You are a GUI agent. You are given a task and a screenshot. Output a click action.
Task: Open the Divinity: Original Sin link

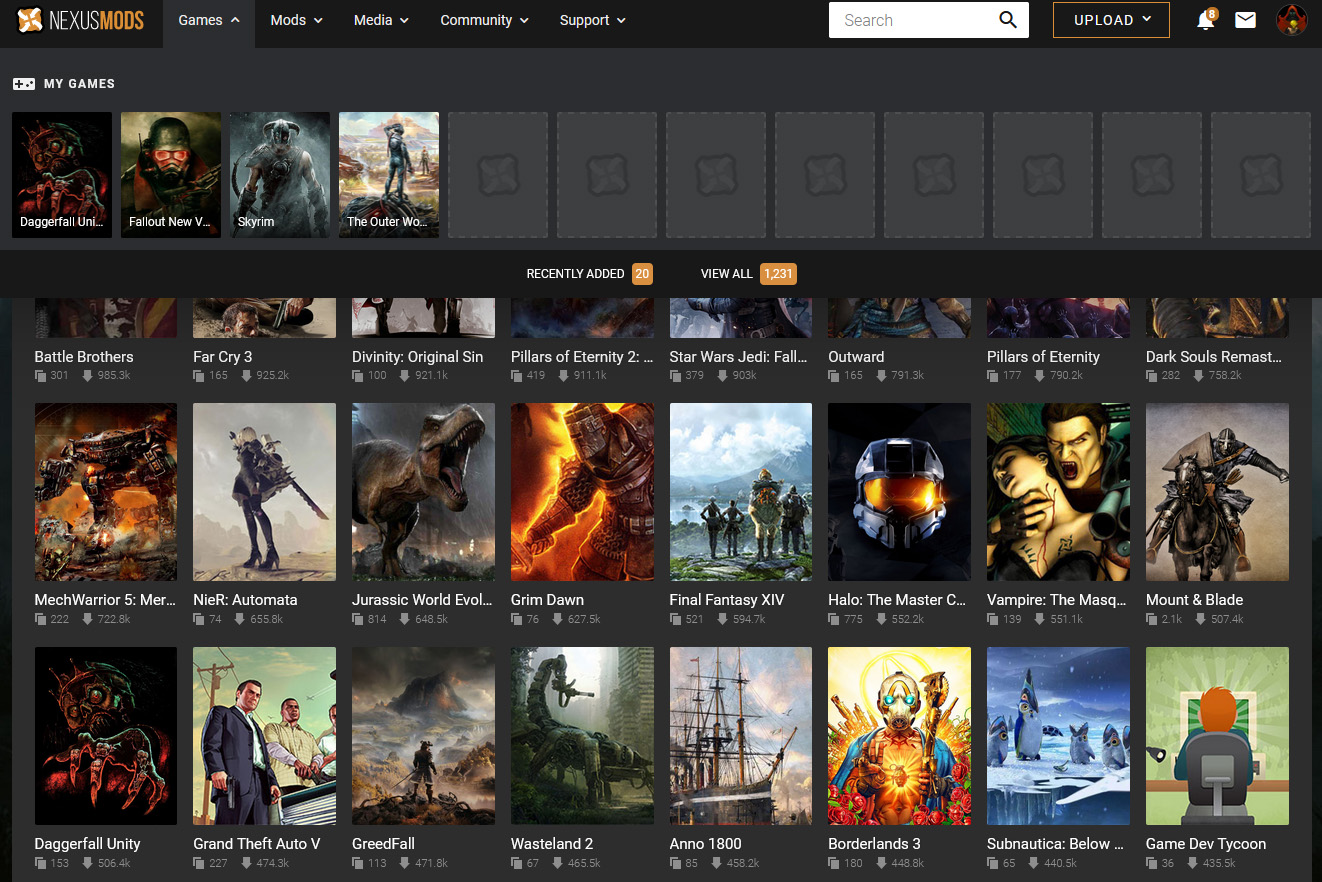418,356
